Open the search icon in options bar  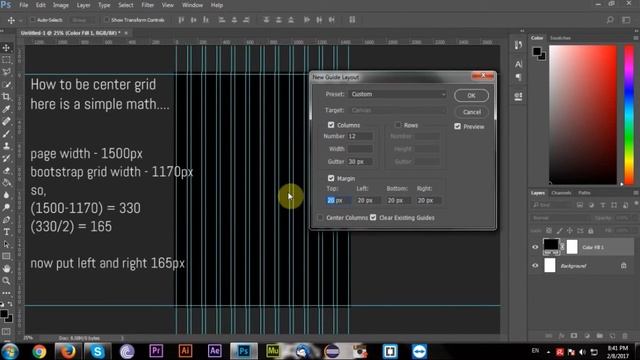[x=610, y=20]
